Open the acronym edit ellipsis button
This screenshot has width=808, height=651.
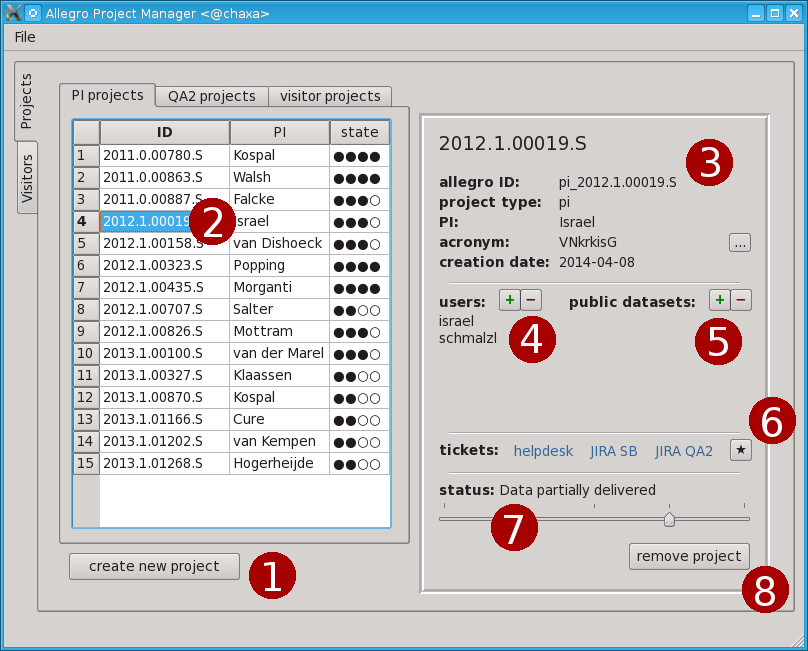point(740,243)
